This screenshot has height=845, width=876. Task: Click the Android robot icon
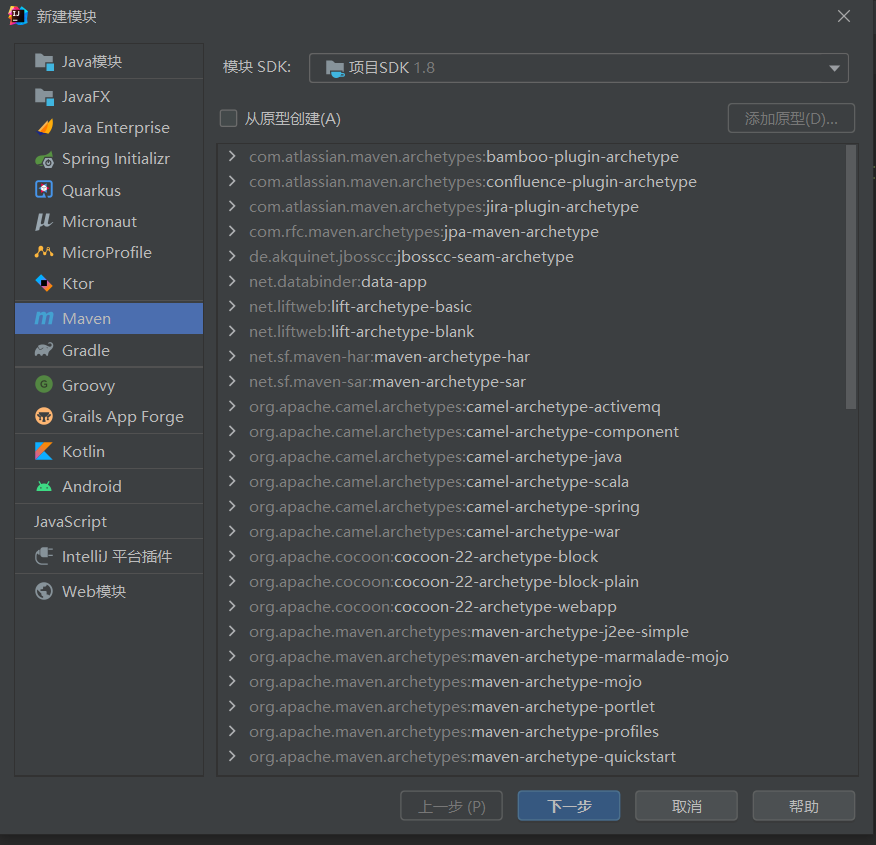point(44,486)
